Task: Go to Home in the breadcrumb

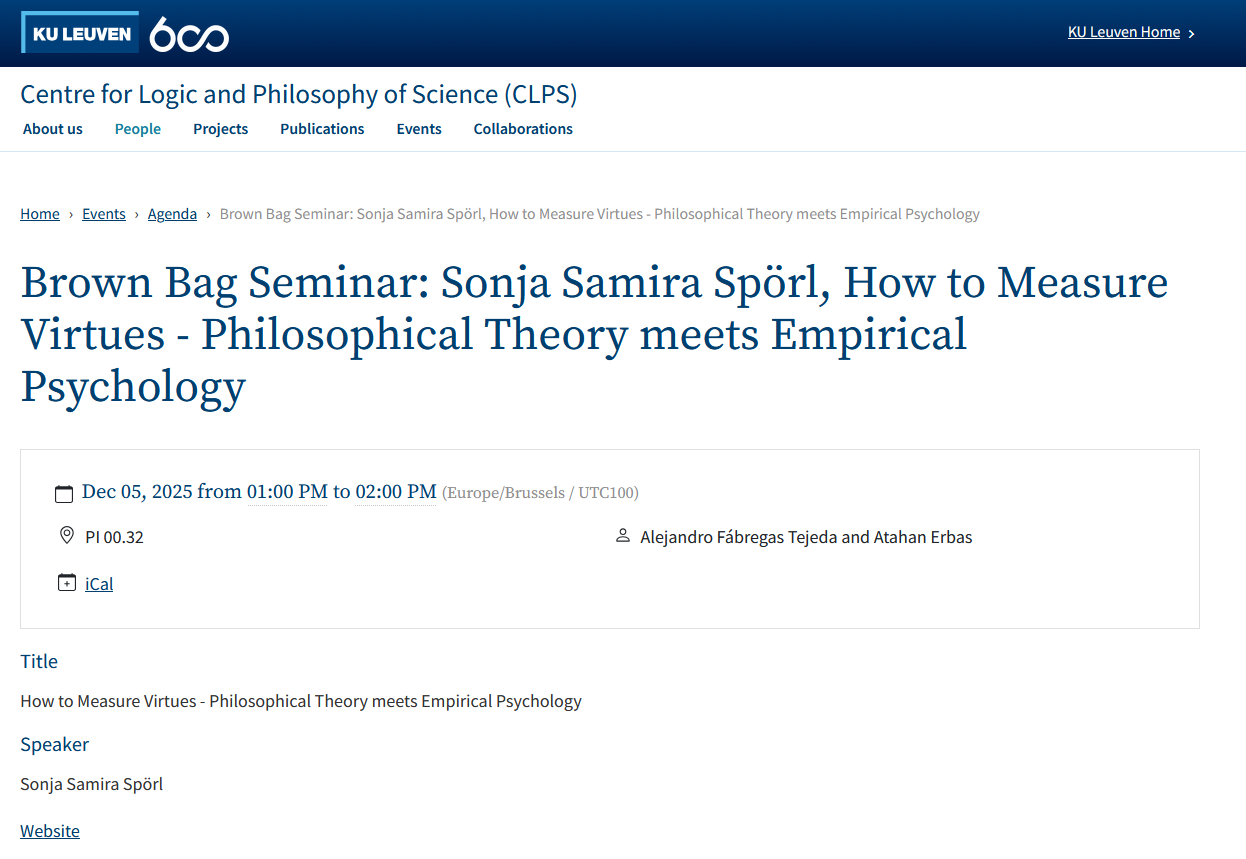Action: 40,214
